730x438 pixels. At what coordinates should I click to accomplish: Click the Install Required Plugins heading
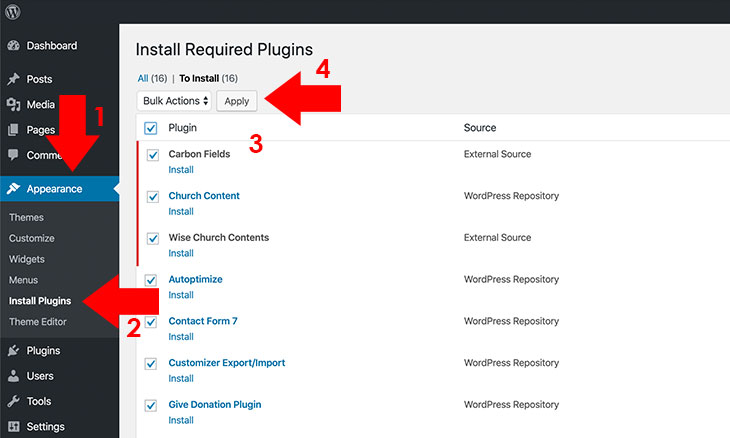pos(224,49)
